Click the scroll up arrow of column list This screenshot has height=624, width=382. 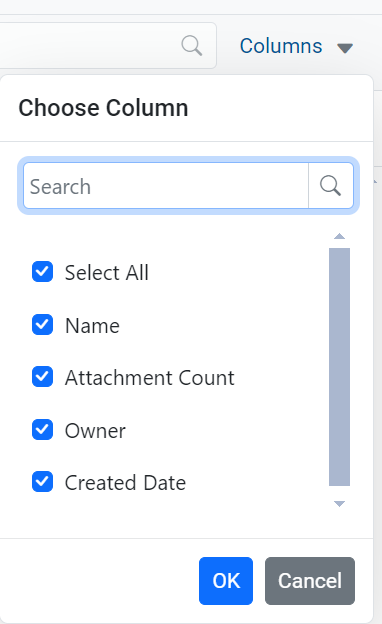339,236
